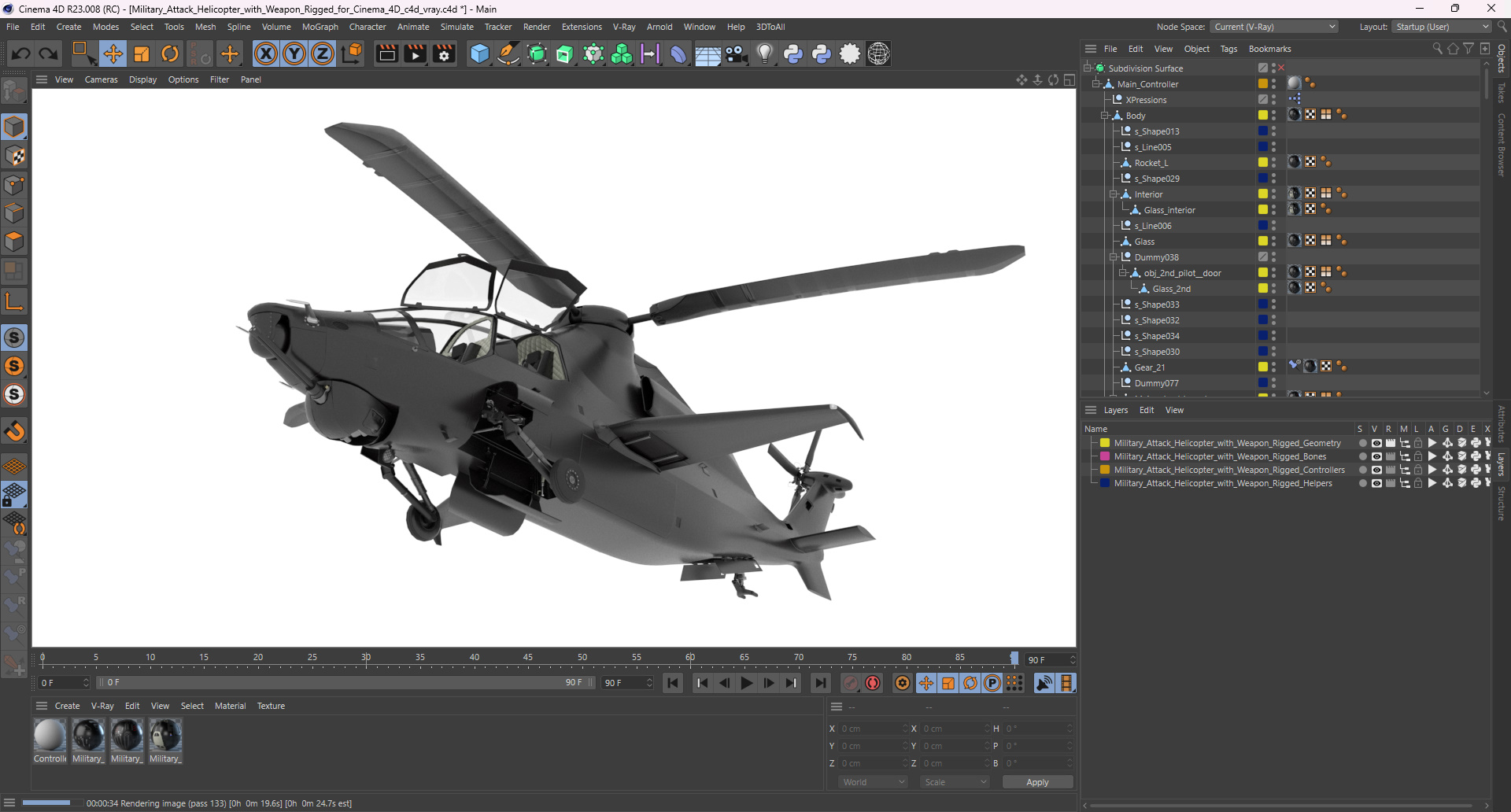Click frame 45 on the timeline ruler
1511x812 pixels.
click(528, 659)
